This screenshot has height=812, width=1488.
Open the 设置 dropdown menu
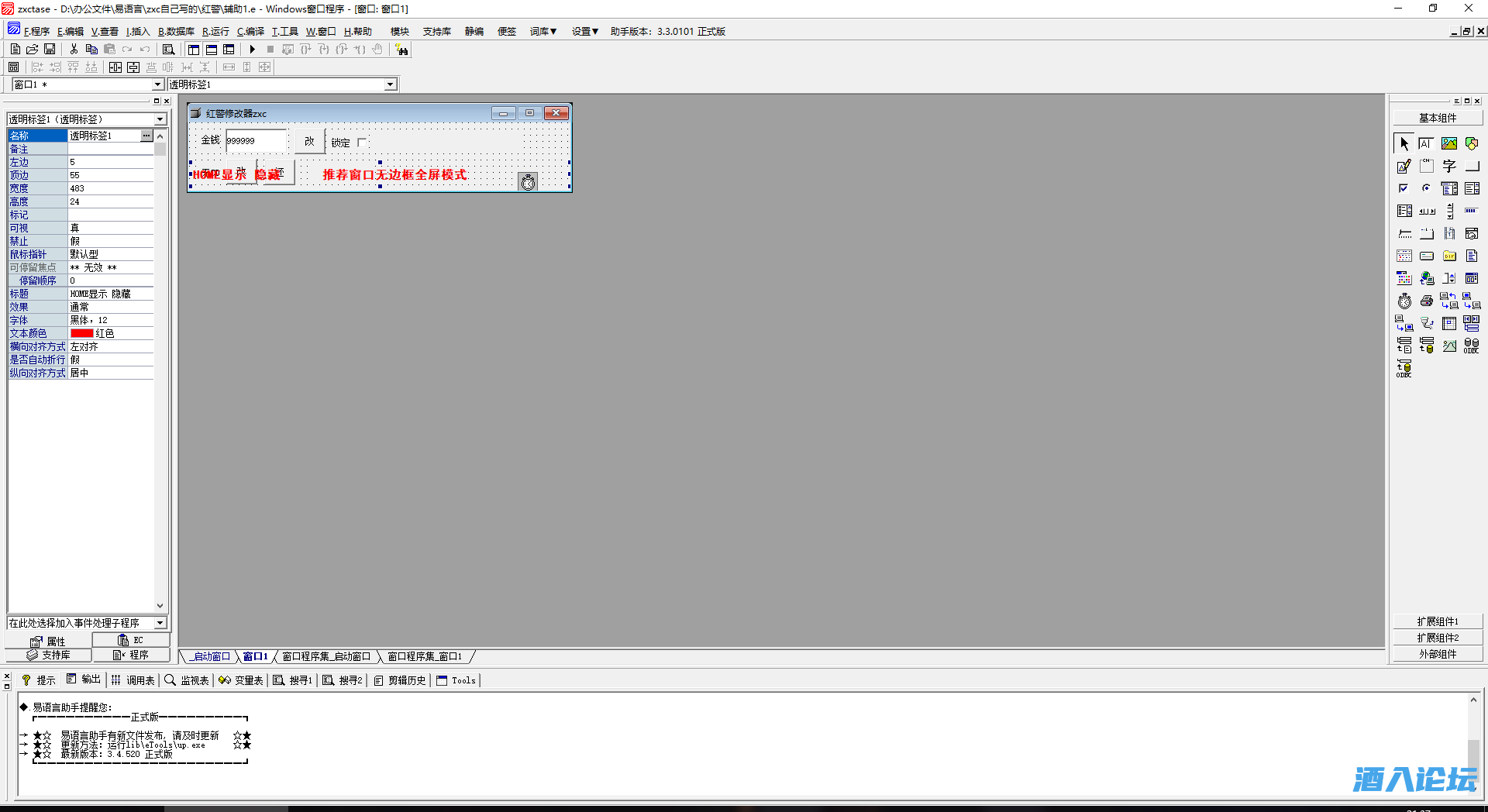point(585,32)
